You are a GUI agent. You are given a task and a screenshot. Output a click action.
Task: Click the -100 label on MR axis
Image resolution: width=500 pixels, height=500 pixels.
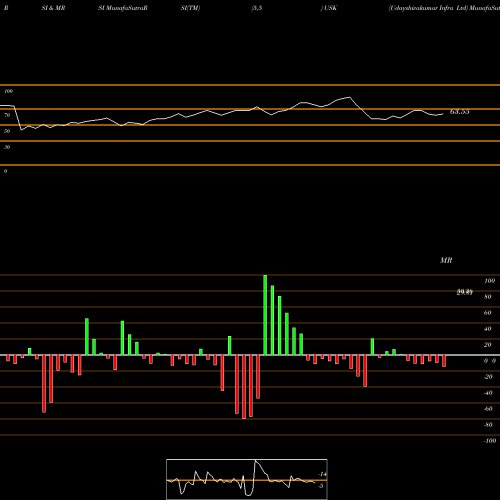(x=490, y=441)
